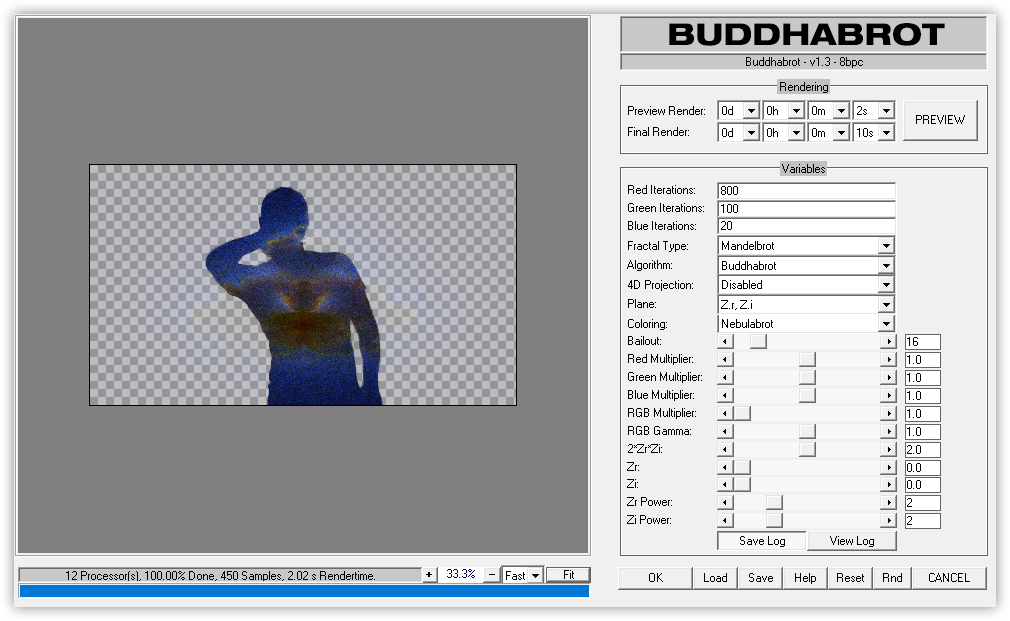The width and height of the screenshot is (1010, 621).
Task: Zoom out with the minus button
Action: (x=492, y=575)
